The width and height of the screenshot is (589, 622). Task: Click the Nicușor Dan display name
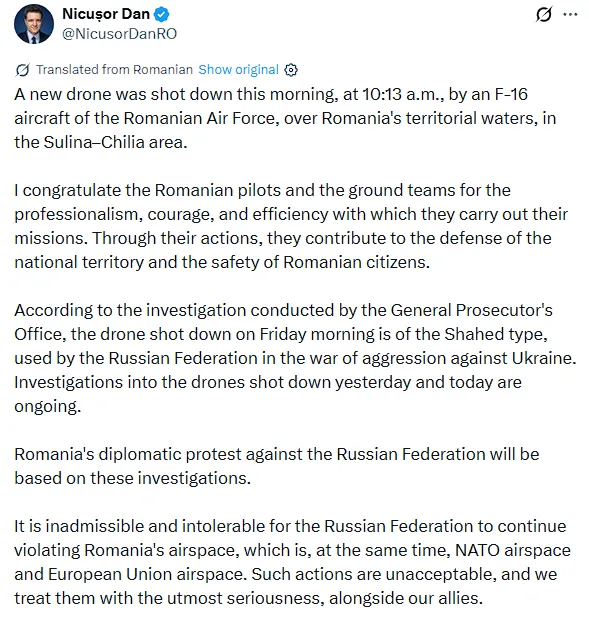(106, 14)
